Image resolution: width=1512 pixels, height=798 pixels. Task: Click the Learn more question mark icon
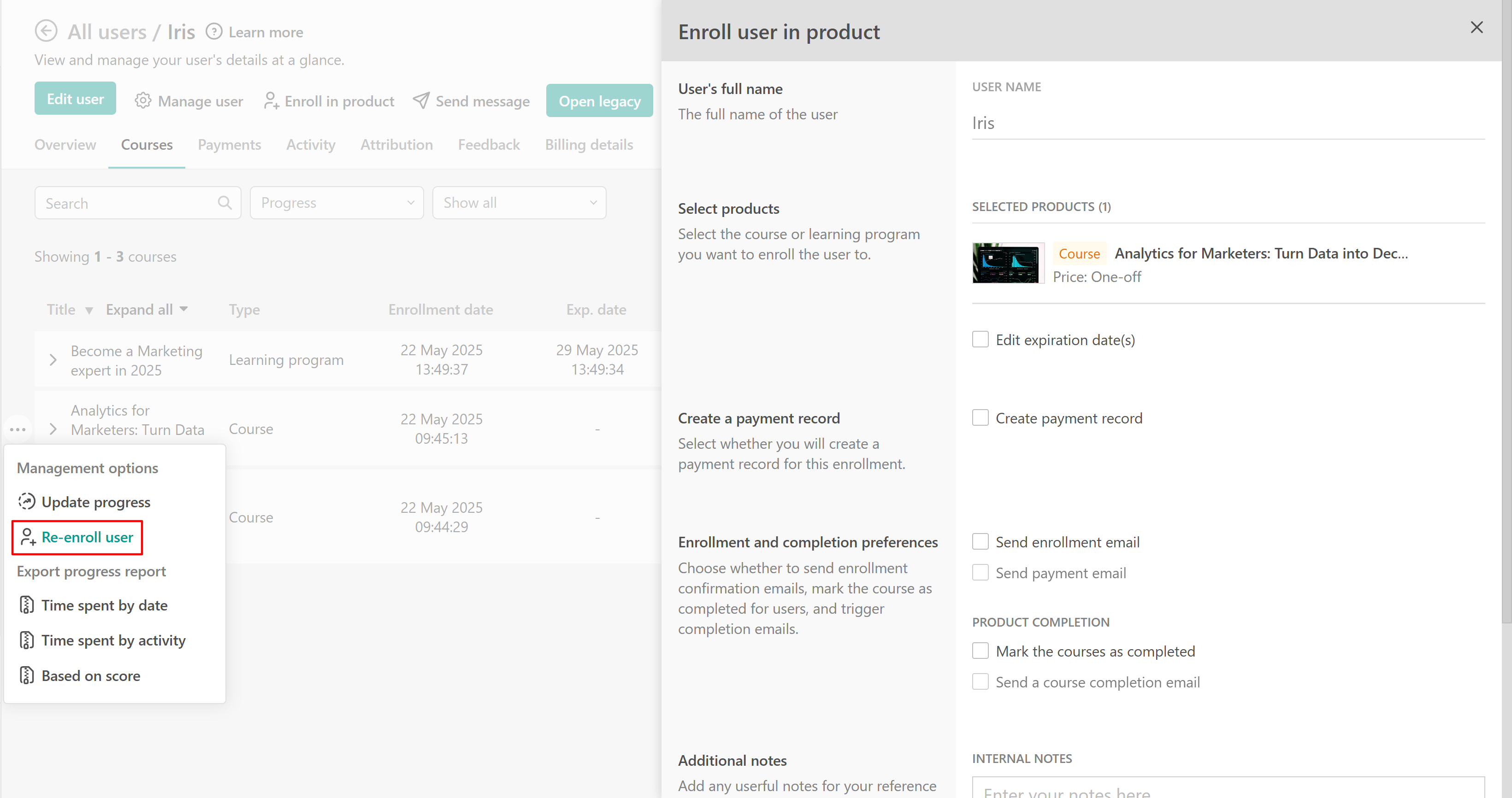214,31
